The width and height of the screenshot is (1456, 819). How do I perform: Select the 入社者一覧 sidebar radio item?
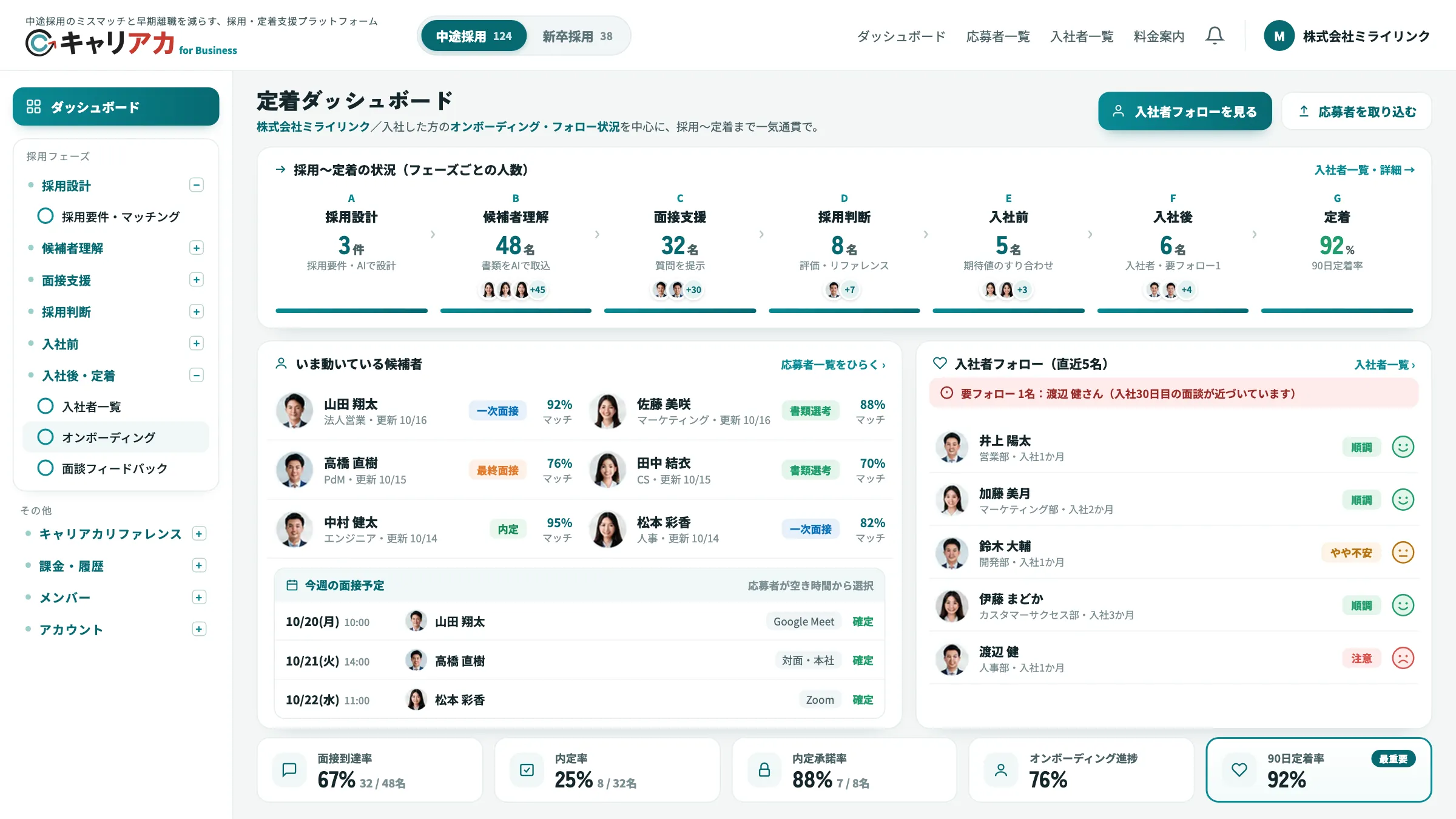coord(116,406)
